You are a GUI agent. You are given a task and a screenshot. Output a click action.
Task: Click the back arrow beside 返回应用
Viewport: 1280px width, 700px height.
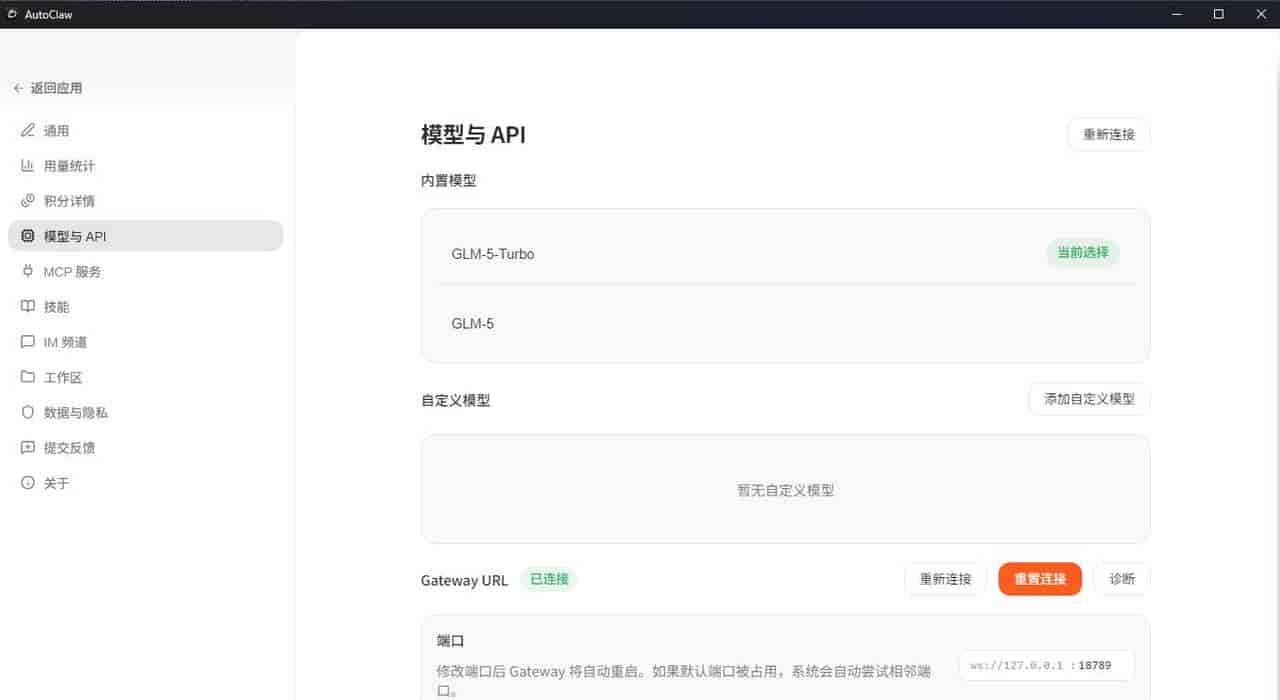[x=18, y=88]
